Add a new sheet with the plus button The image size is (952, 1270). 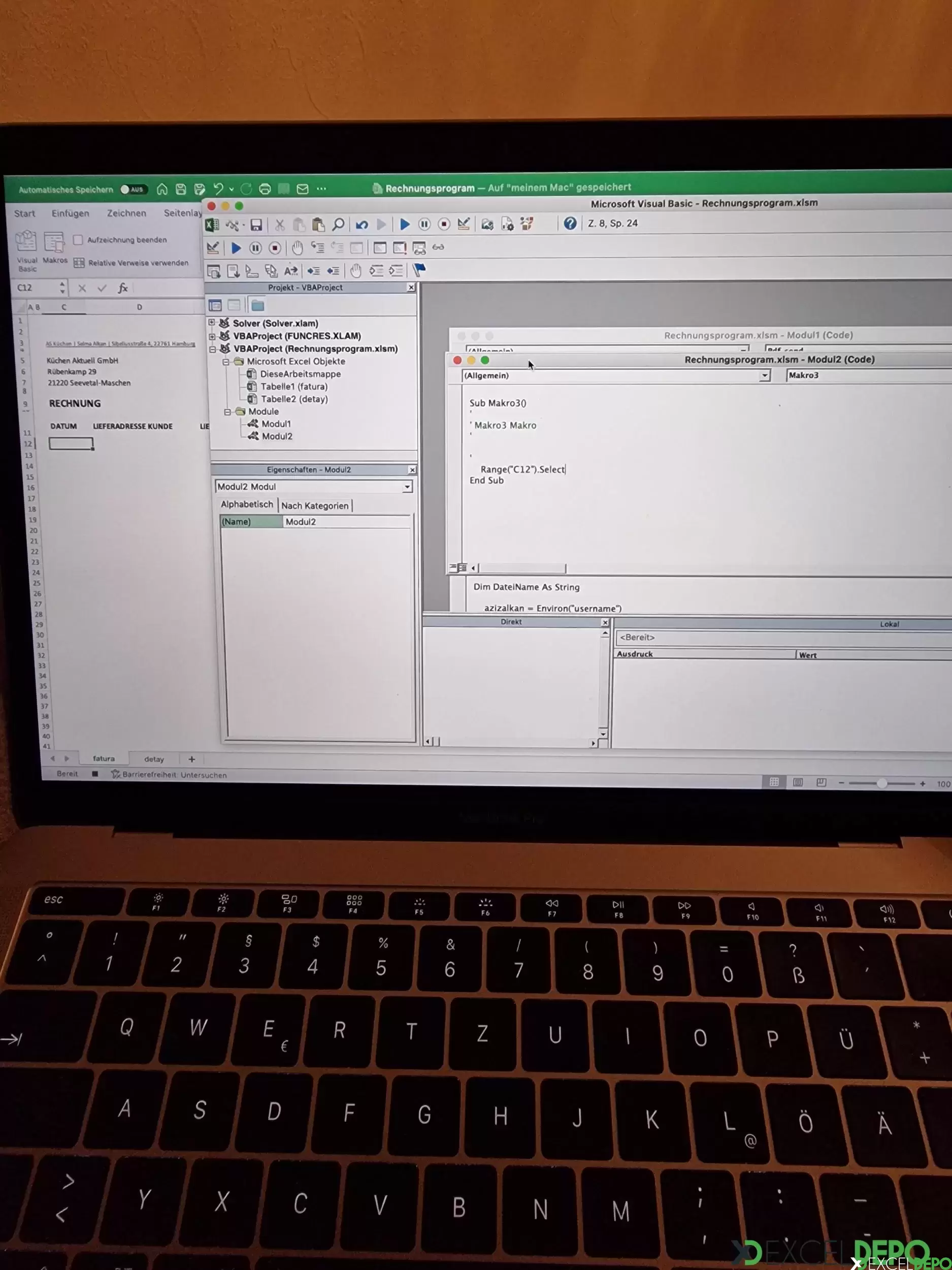pos(191,759)
